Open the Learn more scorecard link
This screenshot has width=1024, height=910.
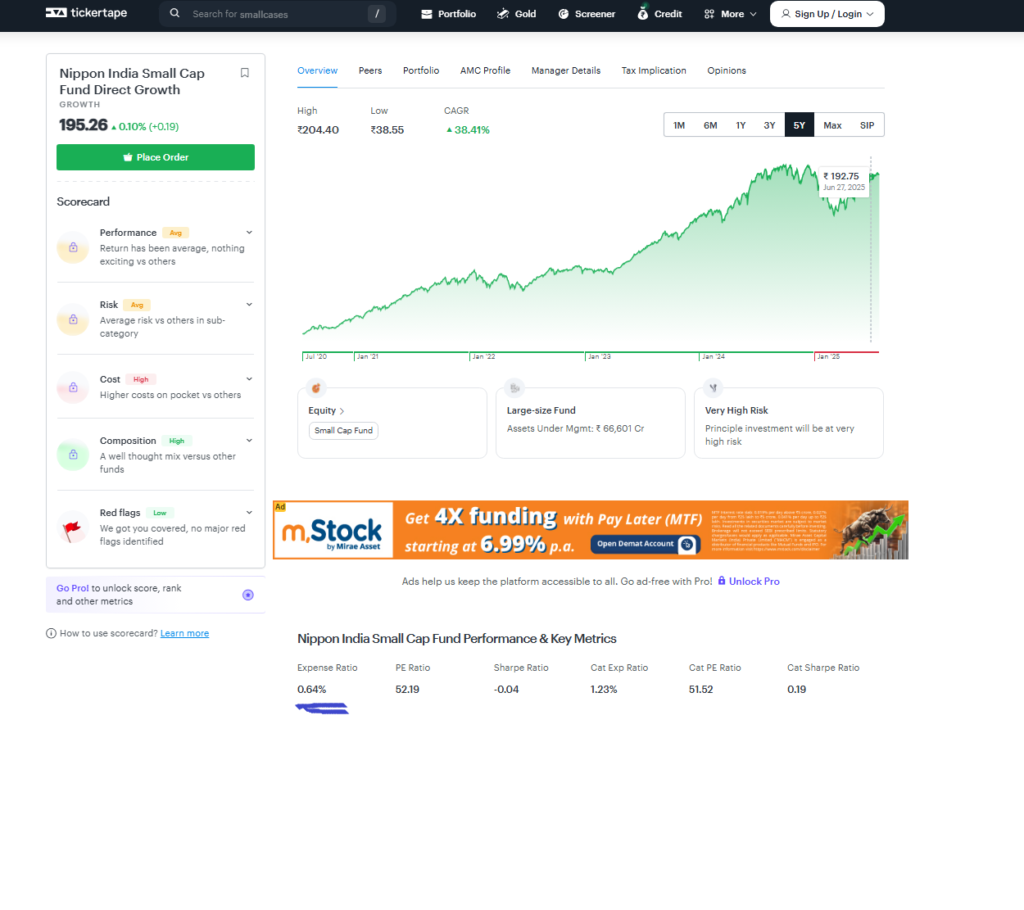(185, 633)
